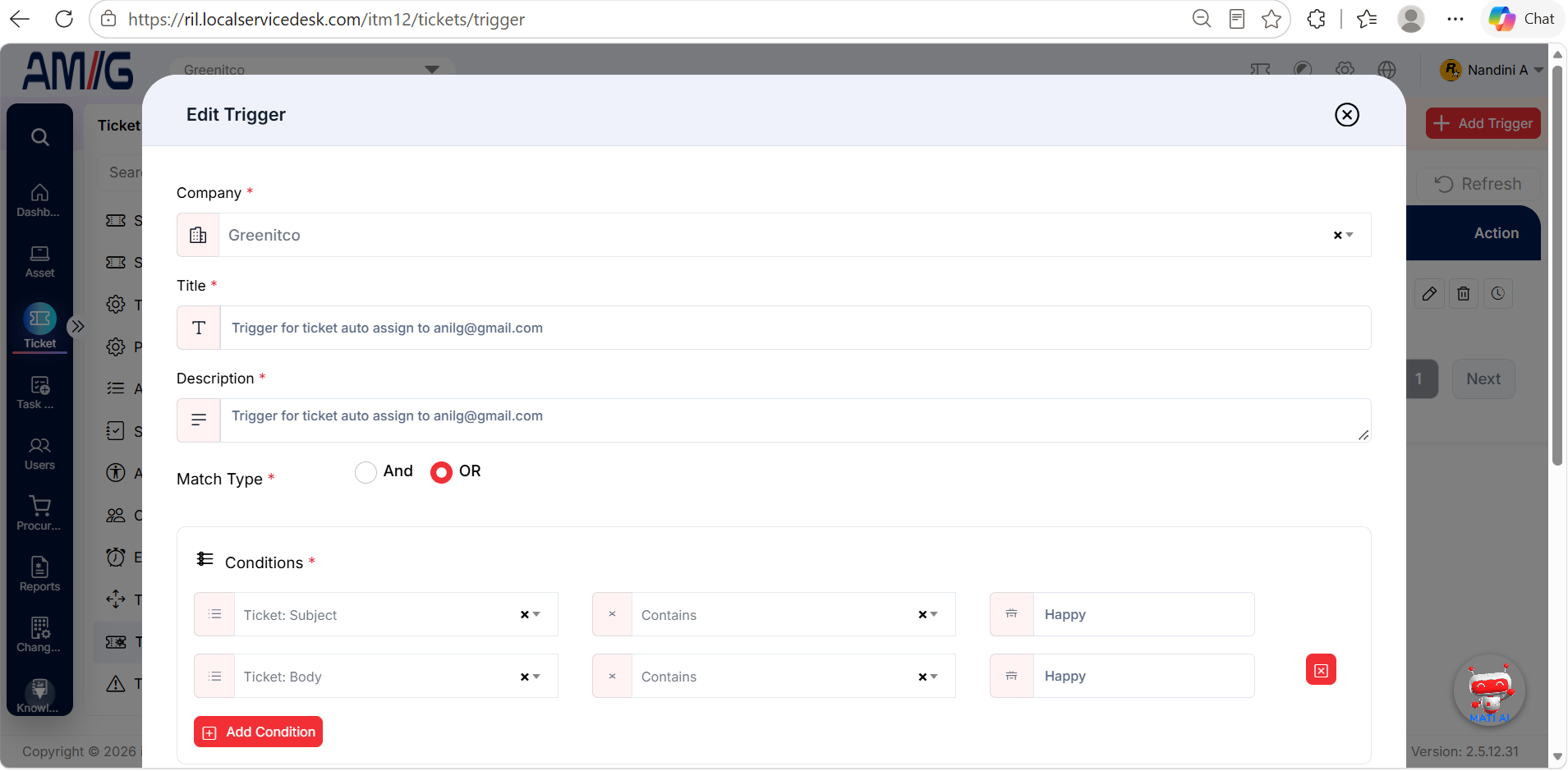
Task: Select the OR match type radio
Action: pos(441,472)
